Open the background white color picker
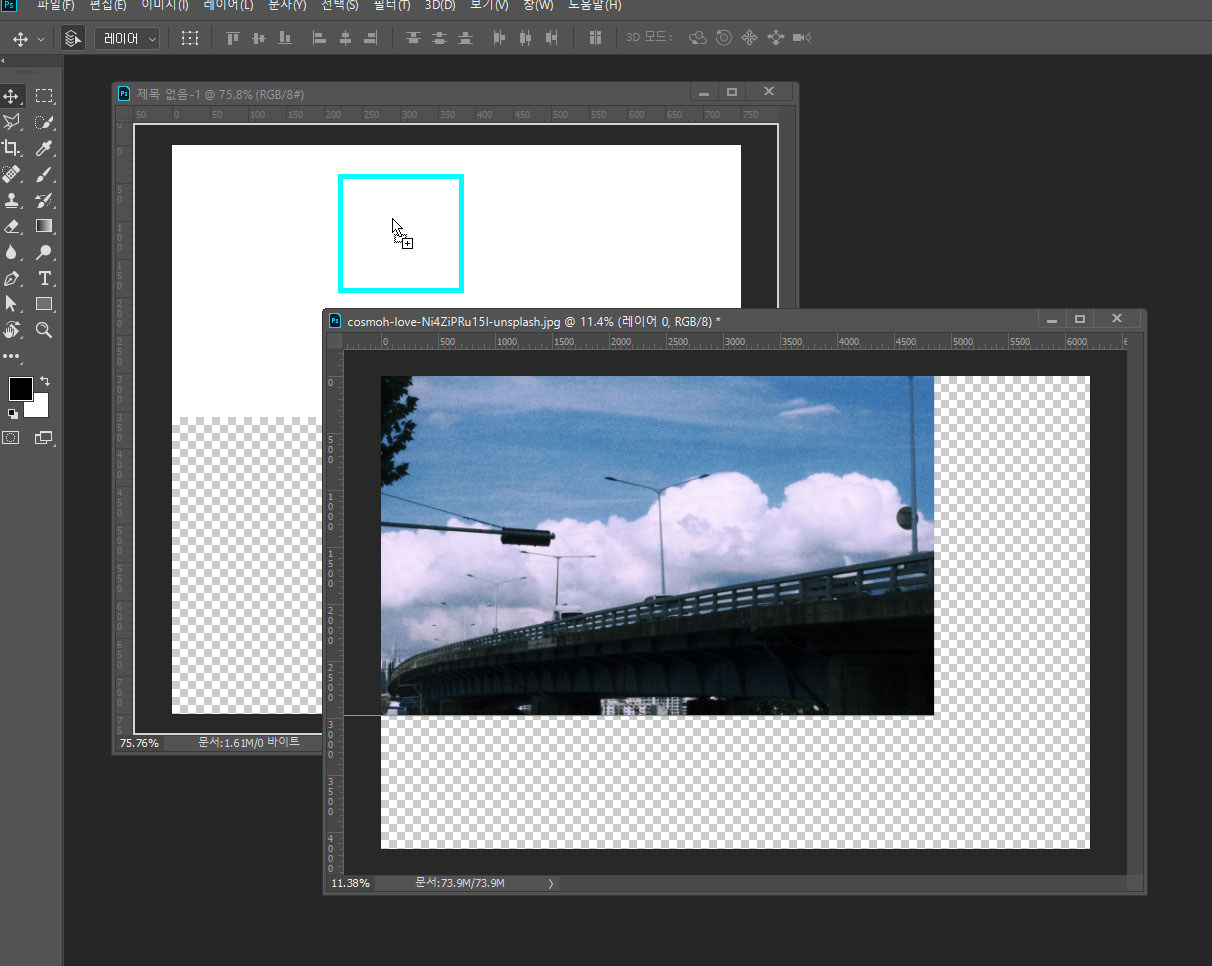Screen dimensions: 1212x966 [x=39, y=408]
